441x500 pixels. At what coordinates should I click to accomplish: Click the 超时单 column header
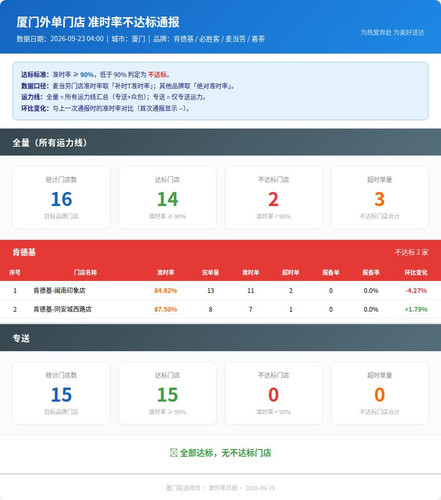290,272
